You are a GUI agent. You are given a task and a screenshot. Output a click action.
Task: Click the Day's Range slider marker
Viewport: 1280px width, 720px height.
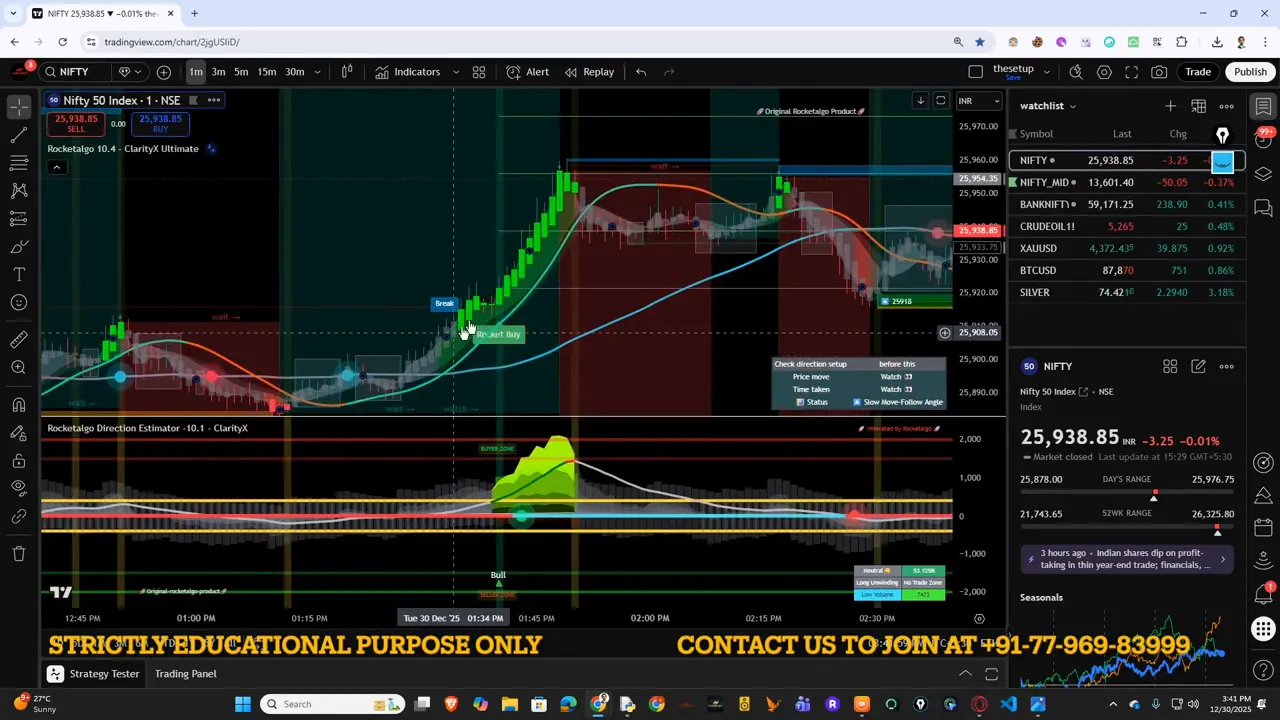1154,493
